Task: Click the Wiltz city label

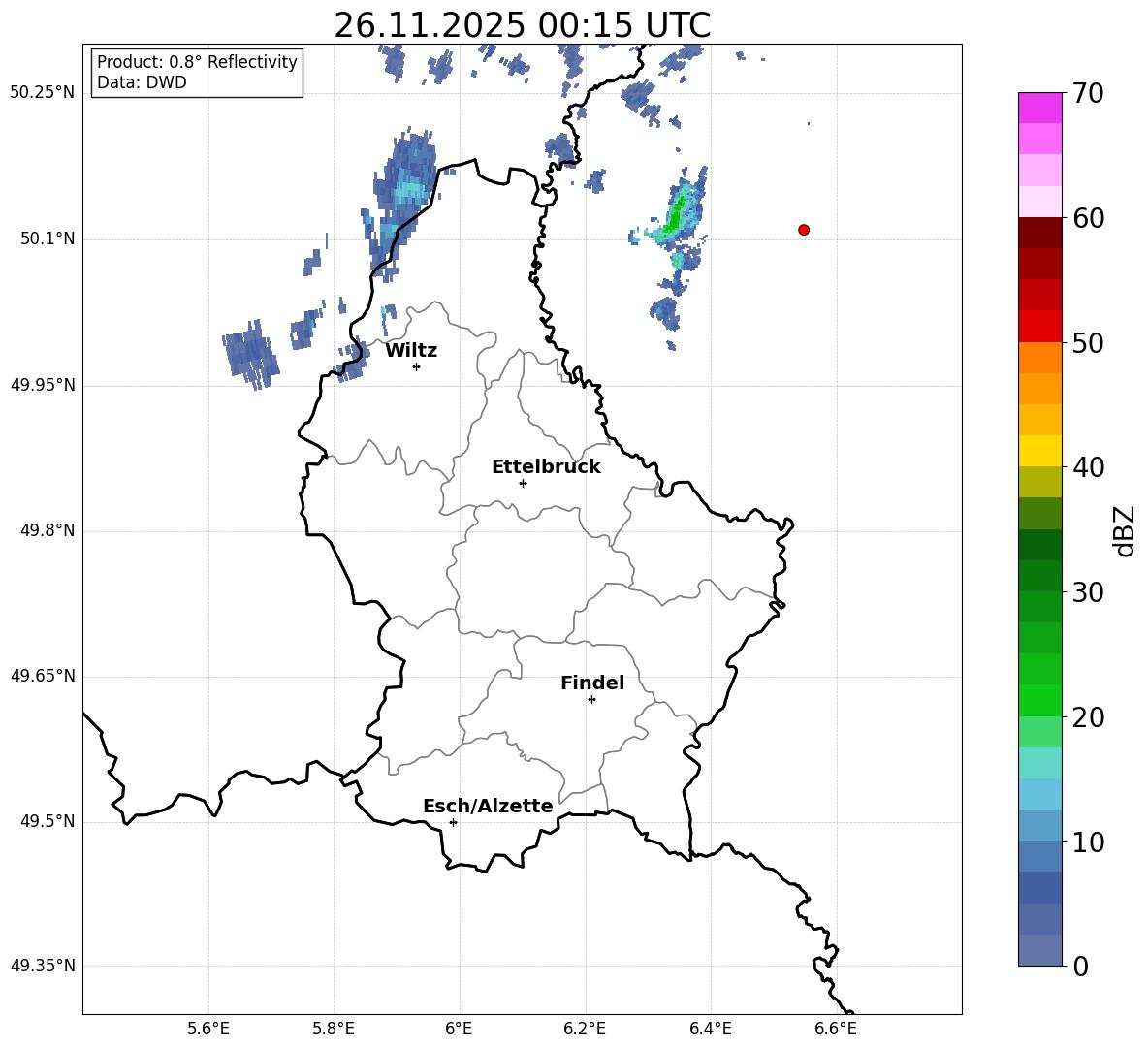Action: click(x=411, y=351)
